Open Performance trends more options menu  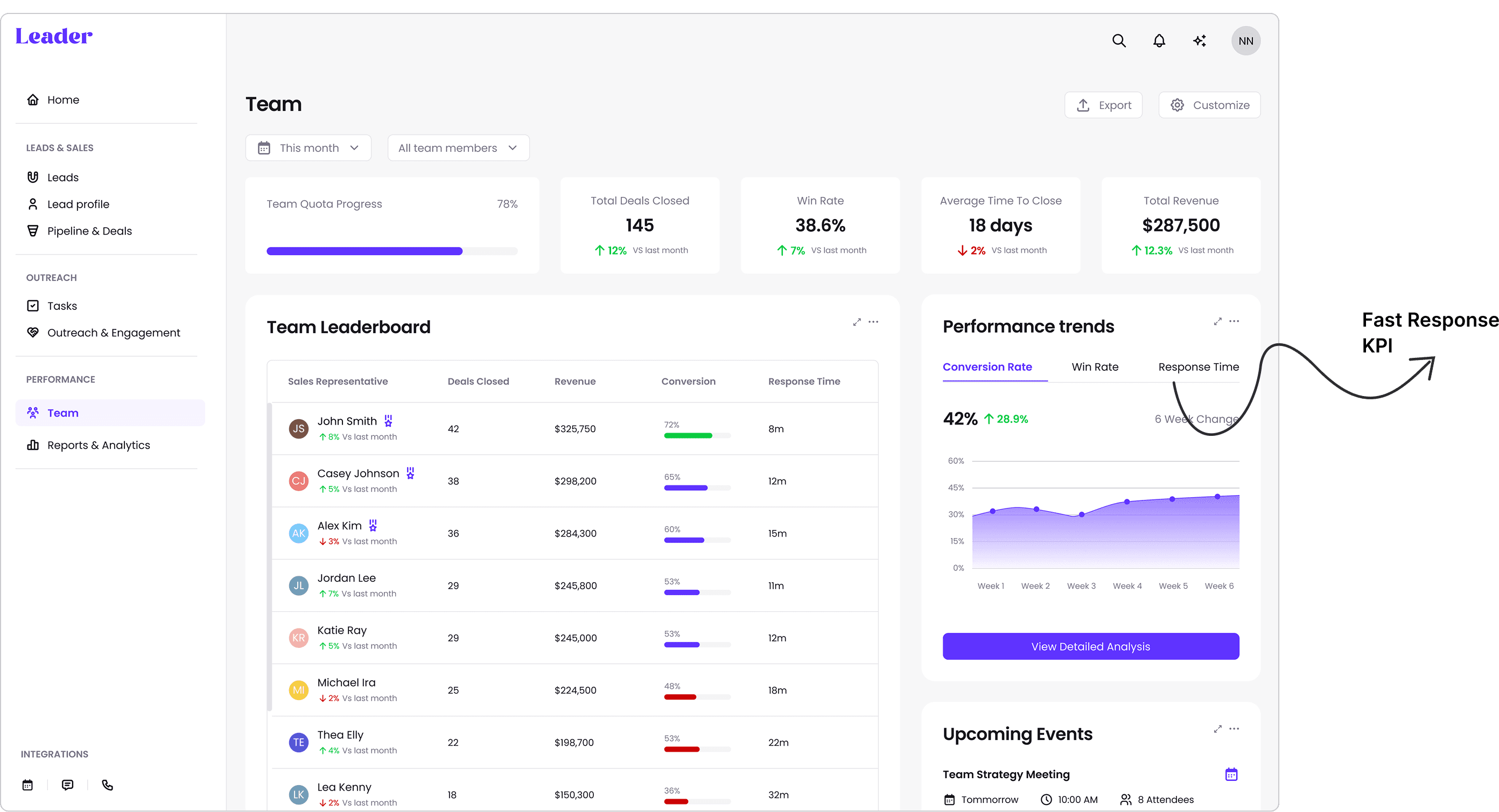click(1234, 321)
